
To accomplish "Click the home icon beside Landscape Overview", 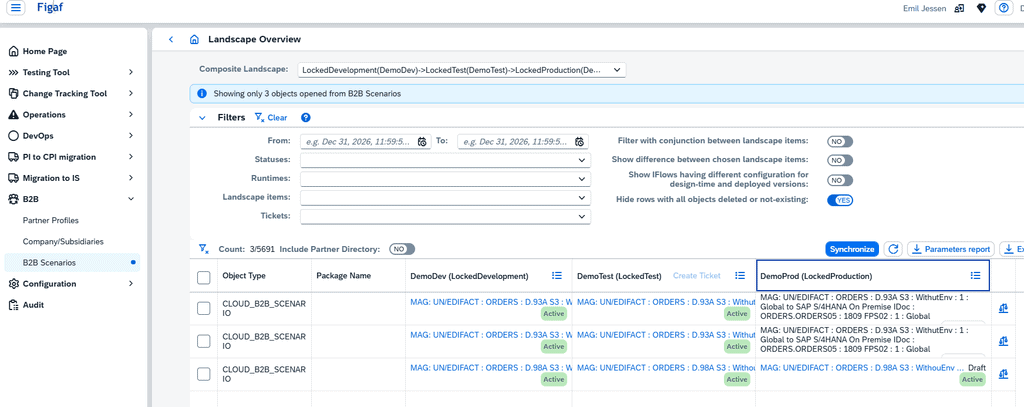I will pyautogui.click(x=194, y=39).
